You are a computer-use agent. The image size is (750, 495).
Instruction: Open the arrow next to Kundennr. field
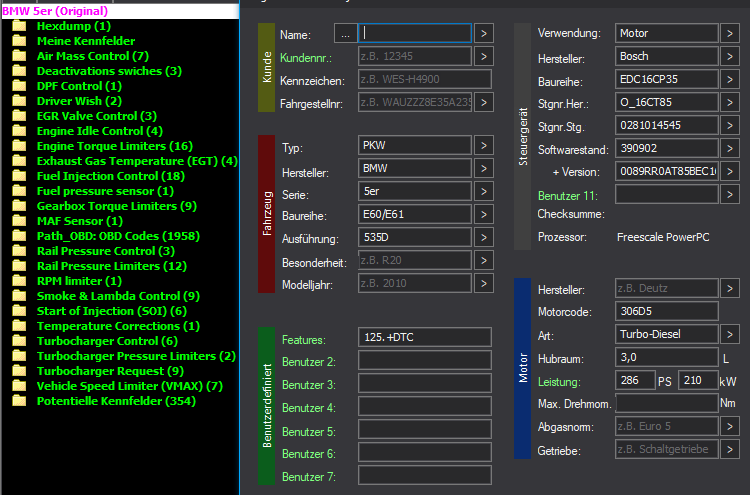coord(484,56)
